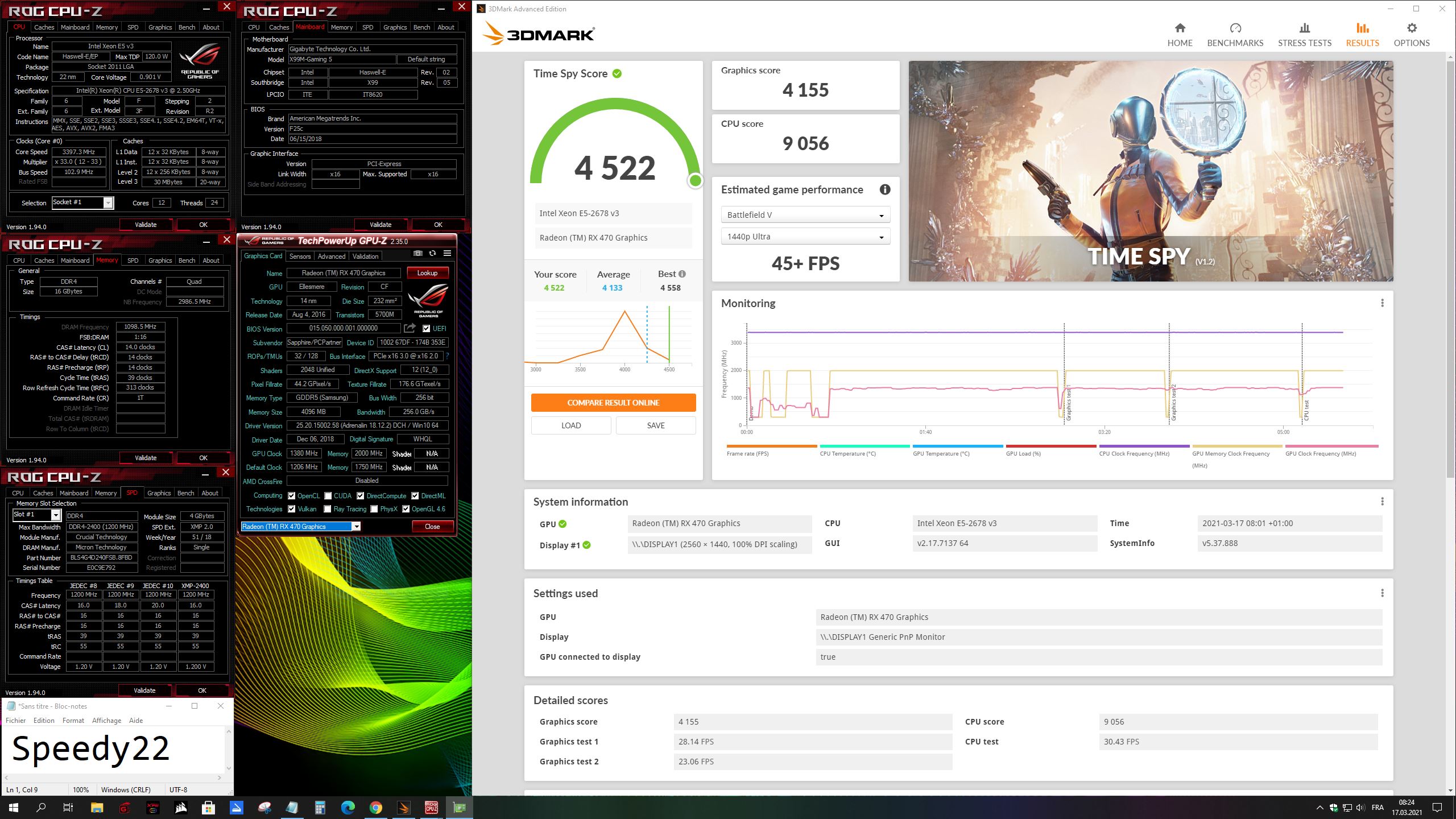Toggle the Vulkan checkbox

pyautogui.click(x=291, y=509)
